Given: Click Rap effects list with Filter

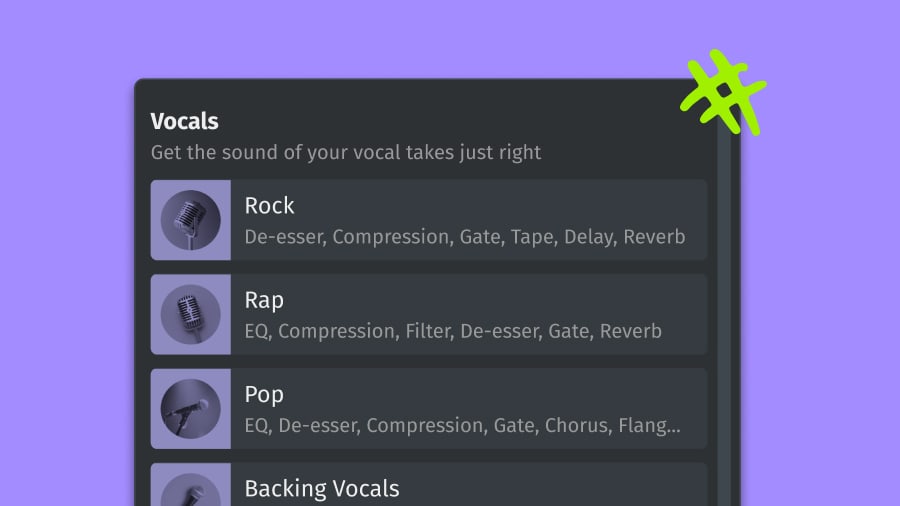Looking at the screenshot, I should point(453,331).
